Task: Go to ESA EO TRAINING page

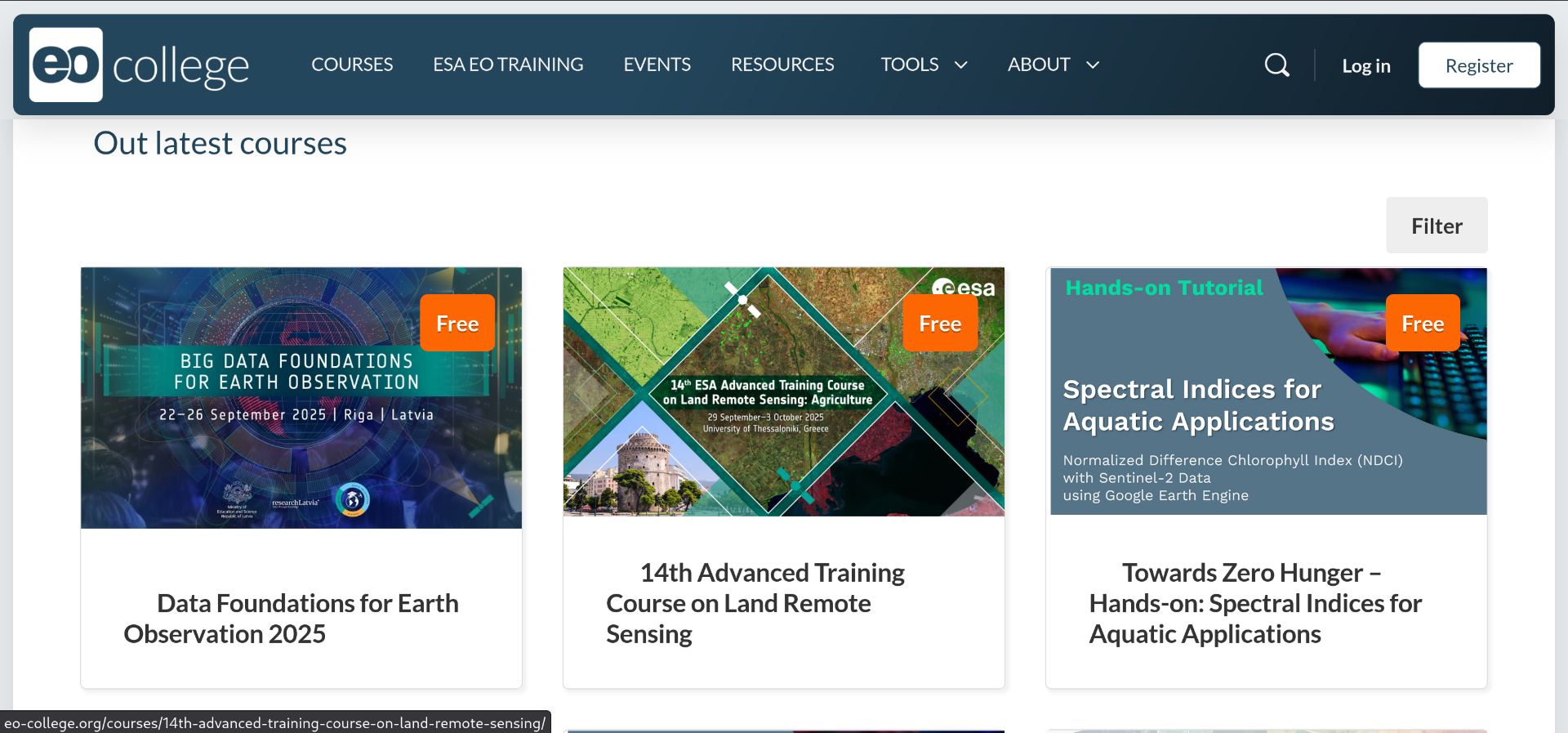Action: [508, 65]
